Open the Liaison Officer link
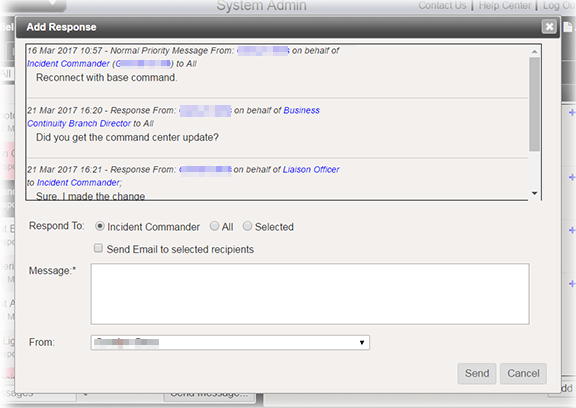576x408 pixels. click(311, 169)
